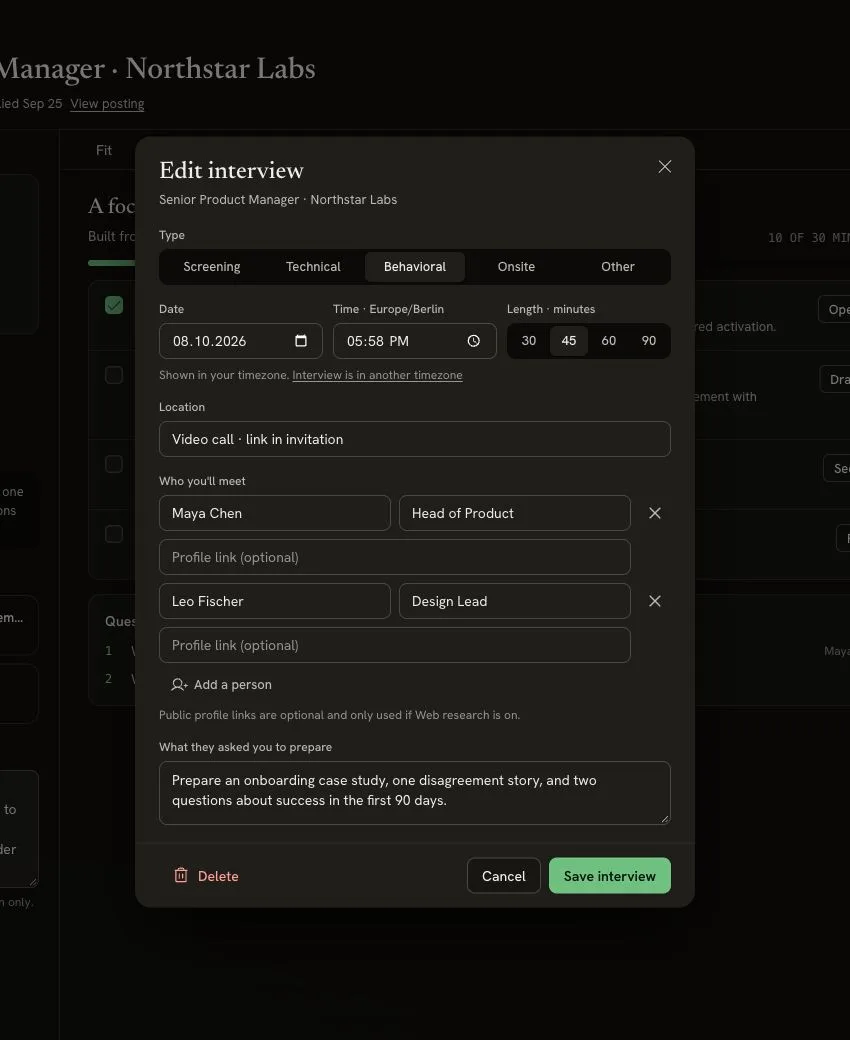Click the profile link field under Leo Fischer
The height and width of the screenshot is (1040, 850).
[395, 645]
